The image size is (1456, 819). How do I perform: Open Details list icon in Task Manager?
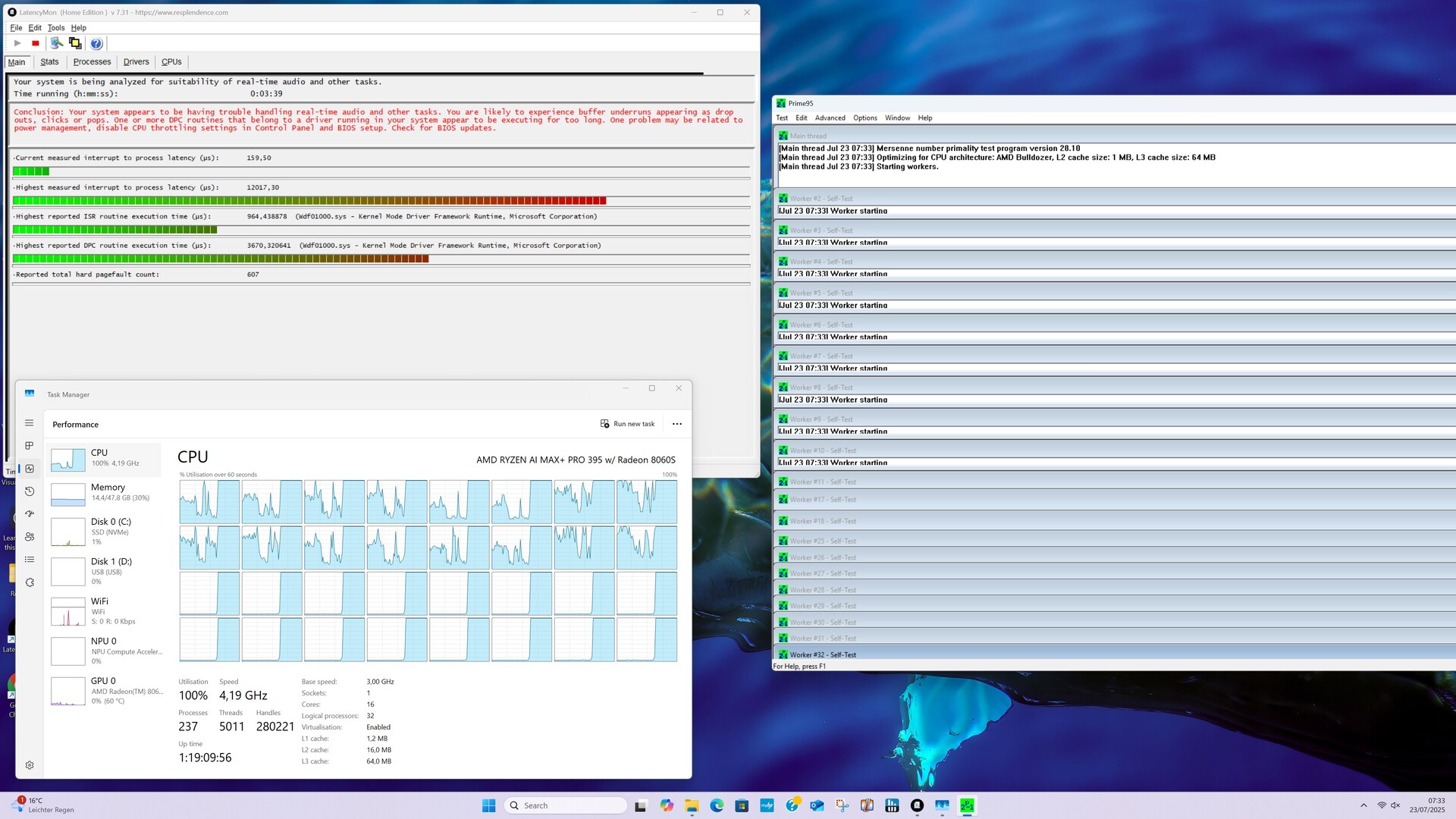point(30,560)
